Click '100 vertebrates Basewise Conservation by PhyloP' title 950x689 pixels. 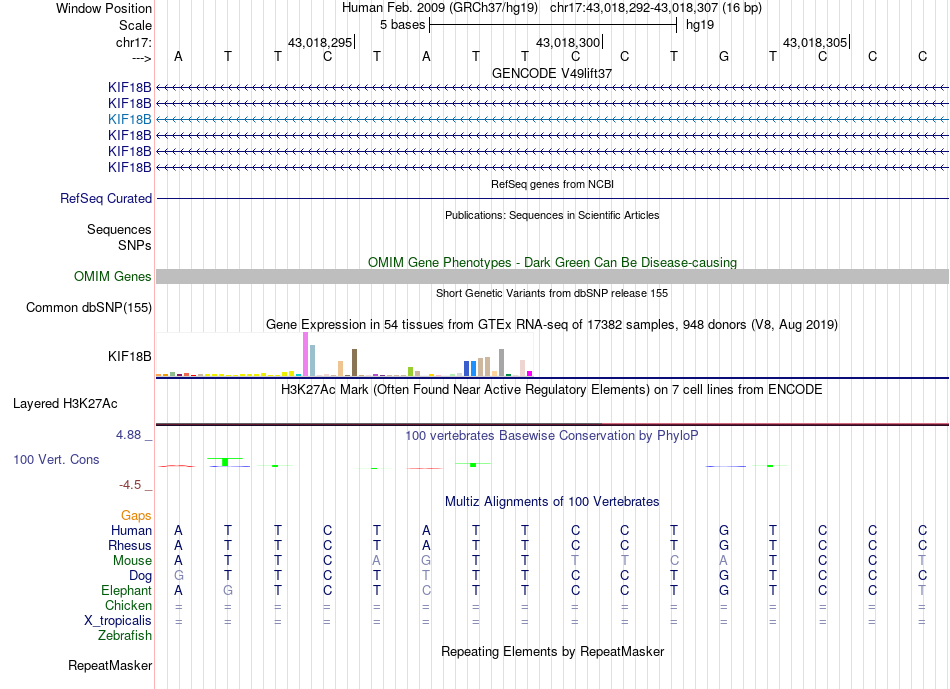click(x=552, y=436)
